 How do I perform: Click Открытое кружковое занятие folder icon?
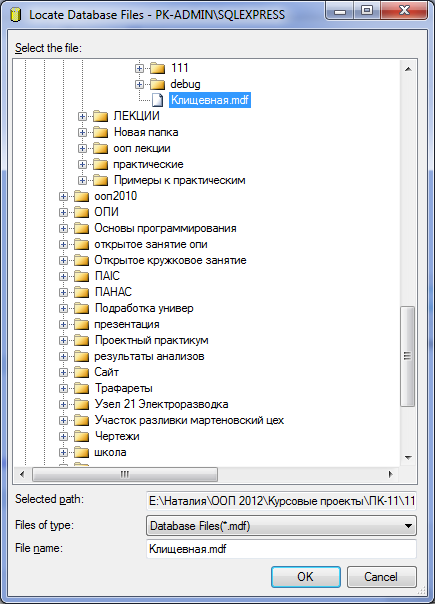click(x=81, y=260)
